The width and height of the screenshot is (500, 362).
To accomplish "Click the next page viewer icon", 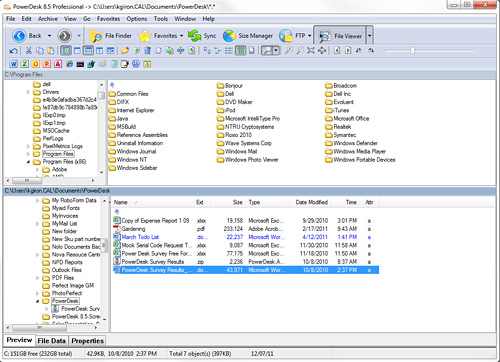I will point(348,51).
